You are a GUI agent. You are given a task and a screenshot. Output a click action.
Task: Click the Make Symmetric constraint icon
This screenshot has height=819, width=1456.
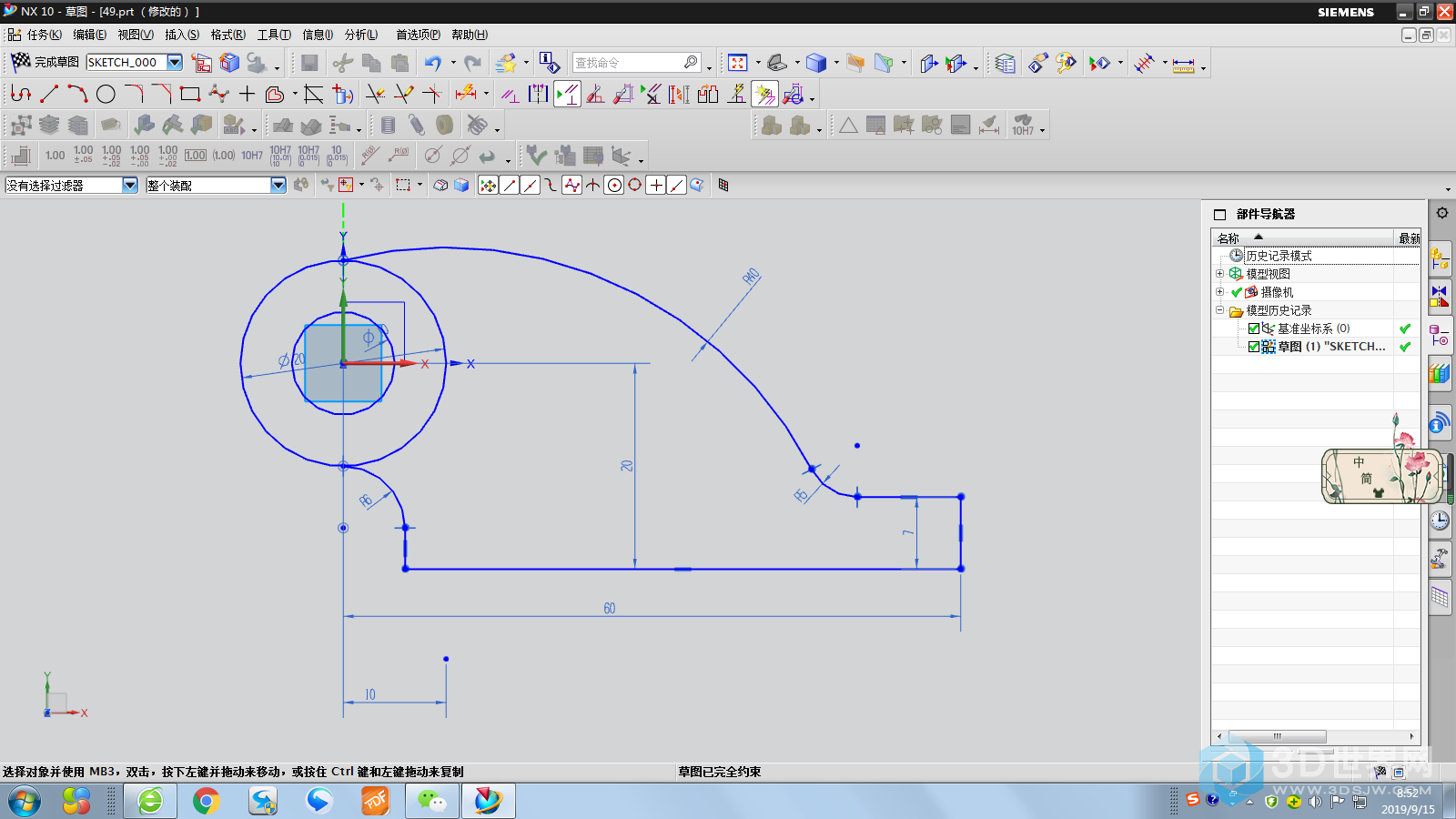539,94
